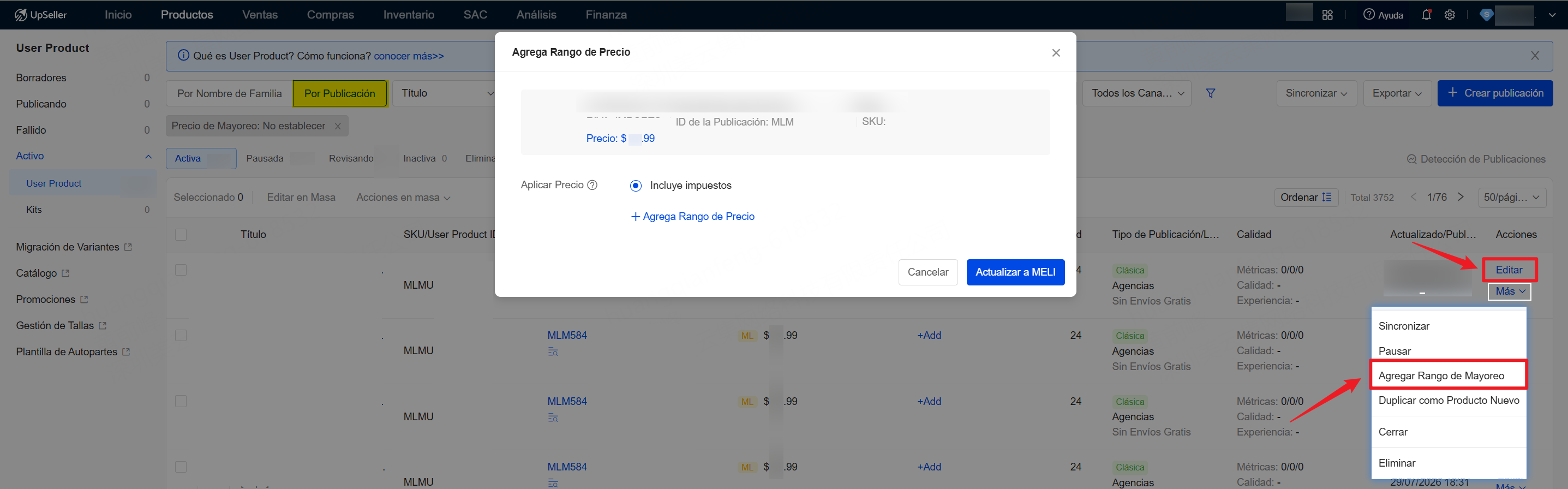Click the details icon under the third row's MLM584
The image size is (1568, 489).
(553, 417)
